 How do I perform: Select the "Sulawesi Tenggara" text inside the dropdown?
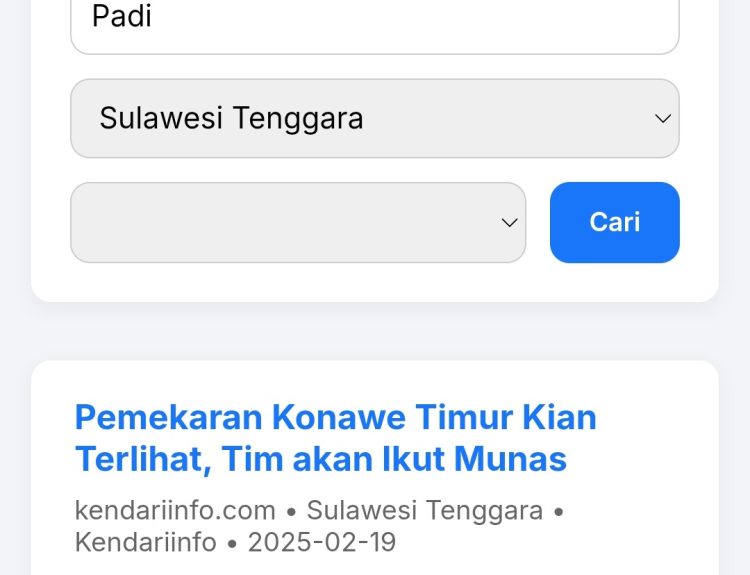click(231, 118)
